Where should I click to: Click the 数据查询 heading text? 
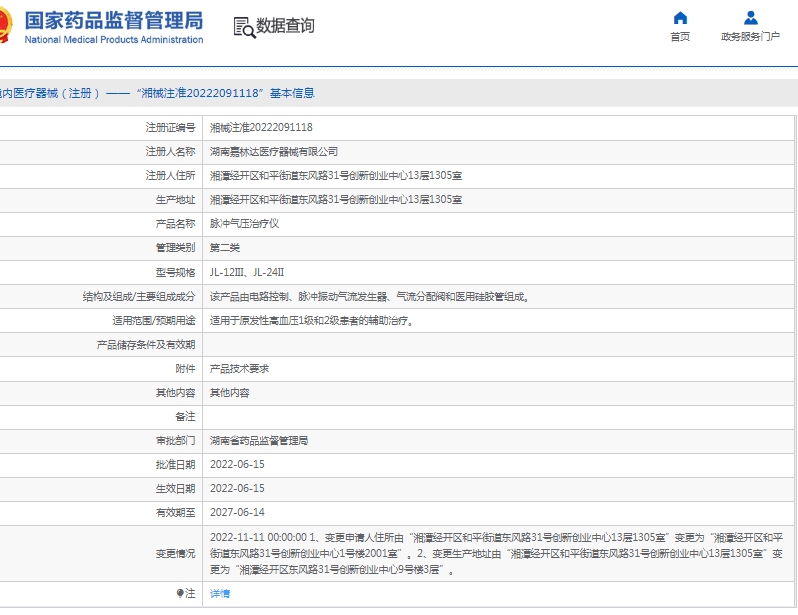285,25
